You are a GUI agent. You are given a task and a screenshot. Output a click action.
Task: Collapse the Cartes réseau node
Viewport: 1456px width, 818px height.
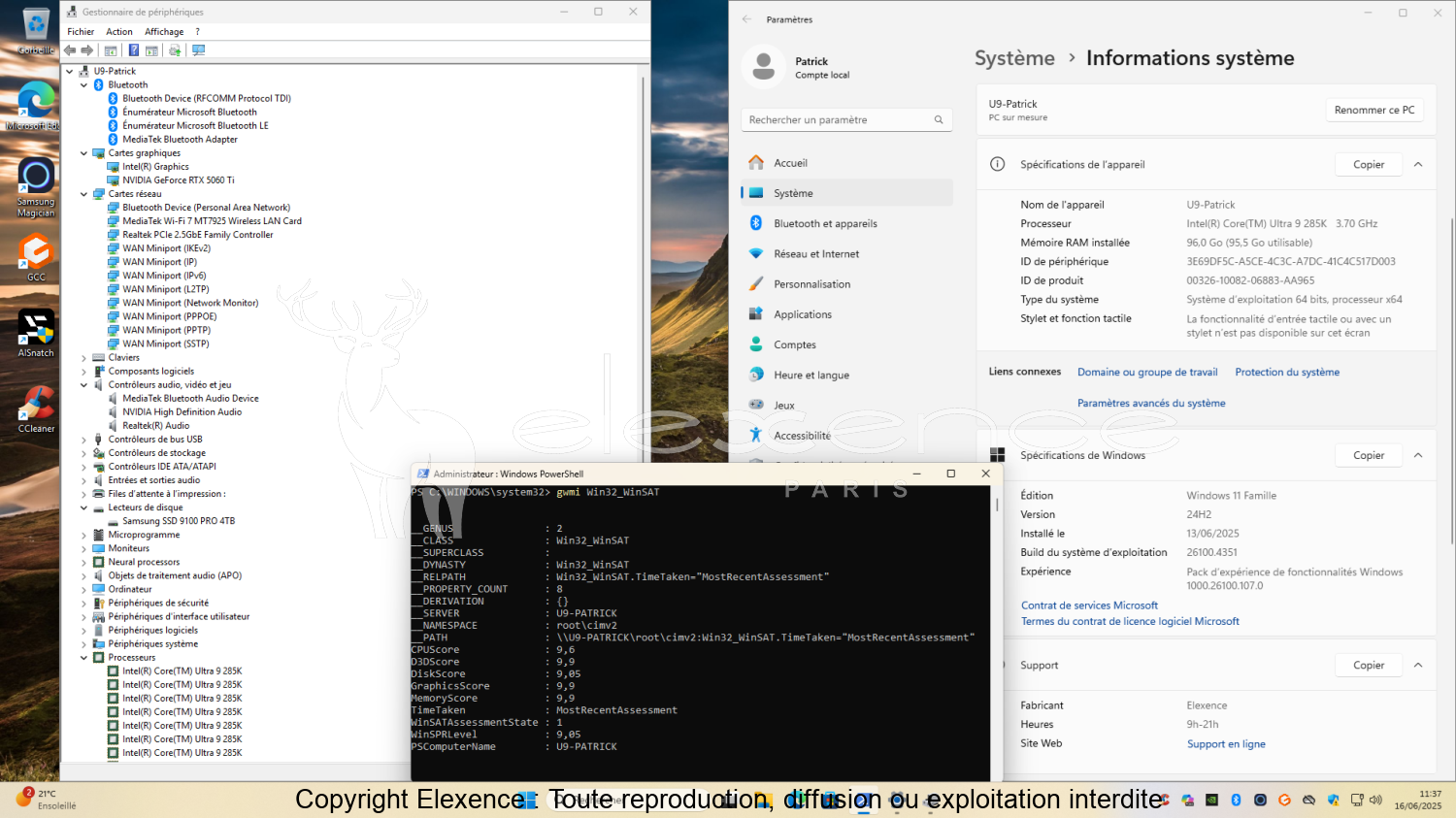(83, 194)
